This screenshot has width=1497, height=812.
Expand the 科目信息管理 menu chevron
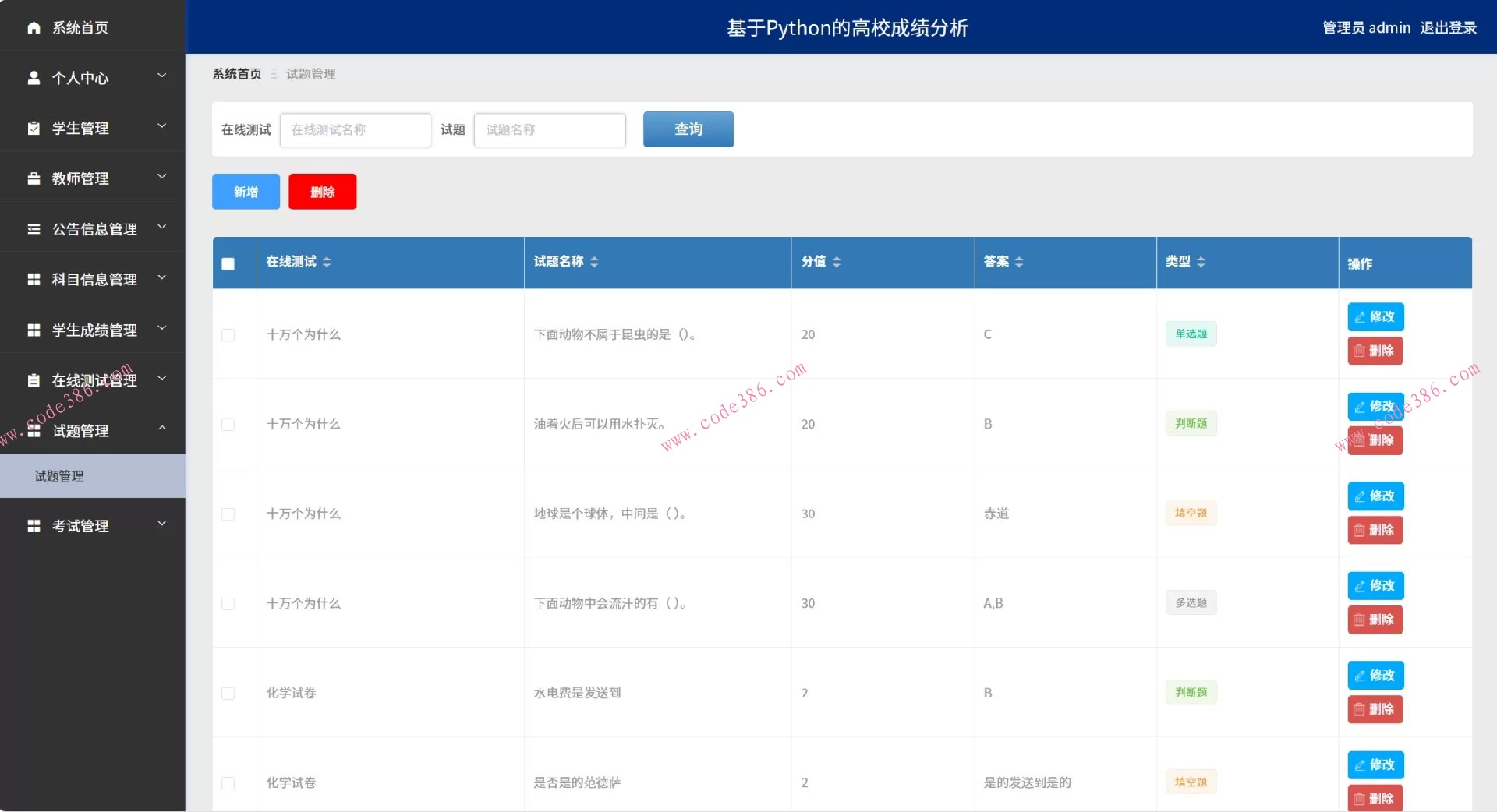161,277
